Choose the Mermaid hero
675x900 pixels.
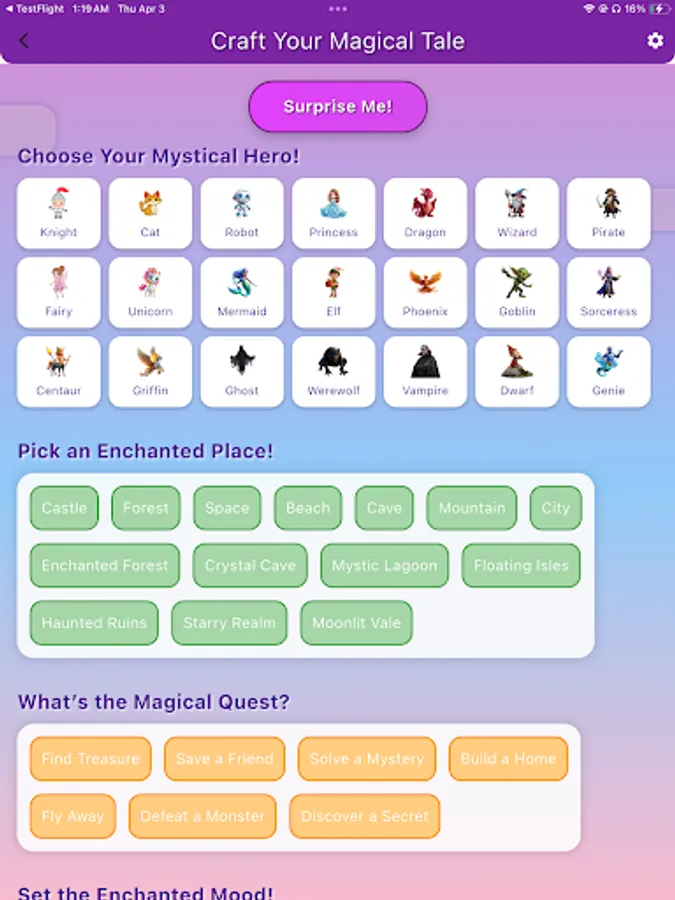[241, 291]
